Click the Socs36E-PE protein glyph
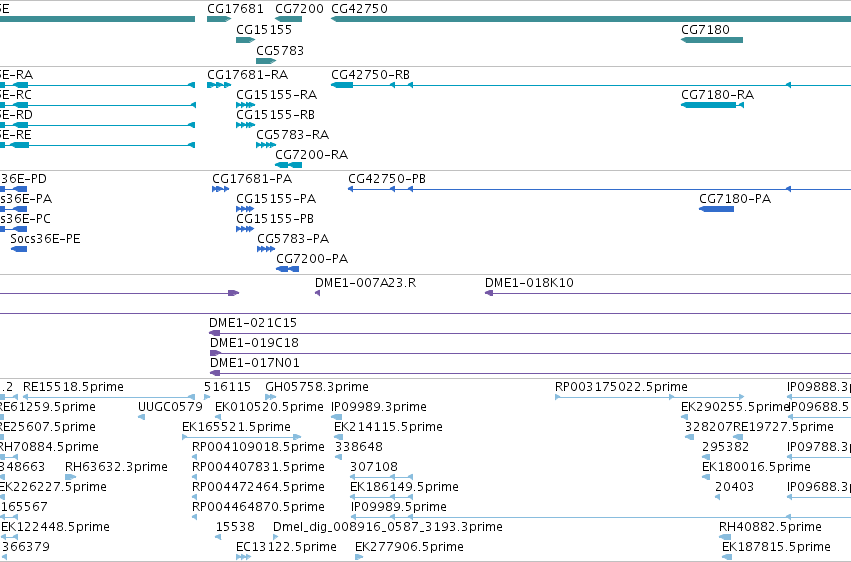 (x=18, y=249)
